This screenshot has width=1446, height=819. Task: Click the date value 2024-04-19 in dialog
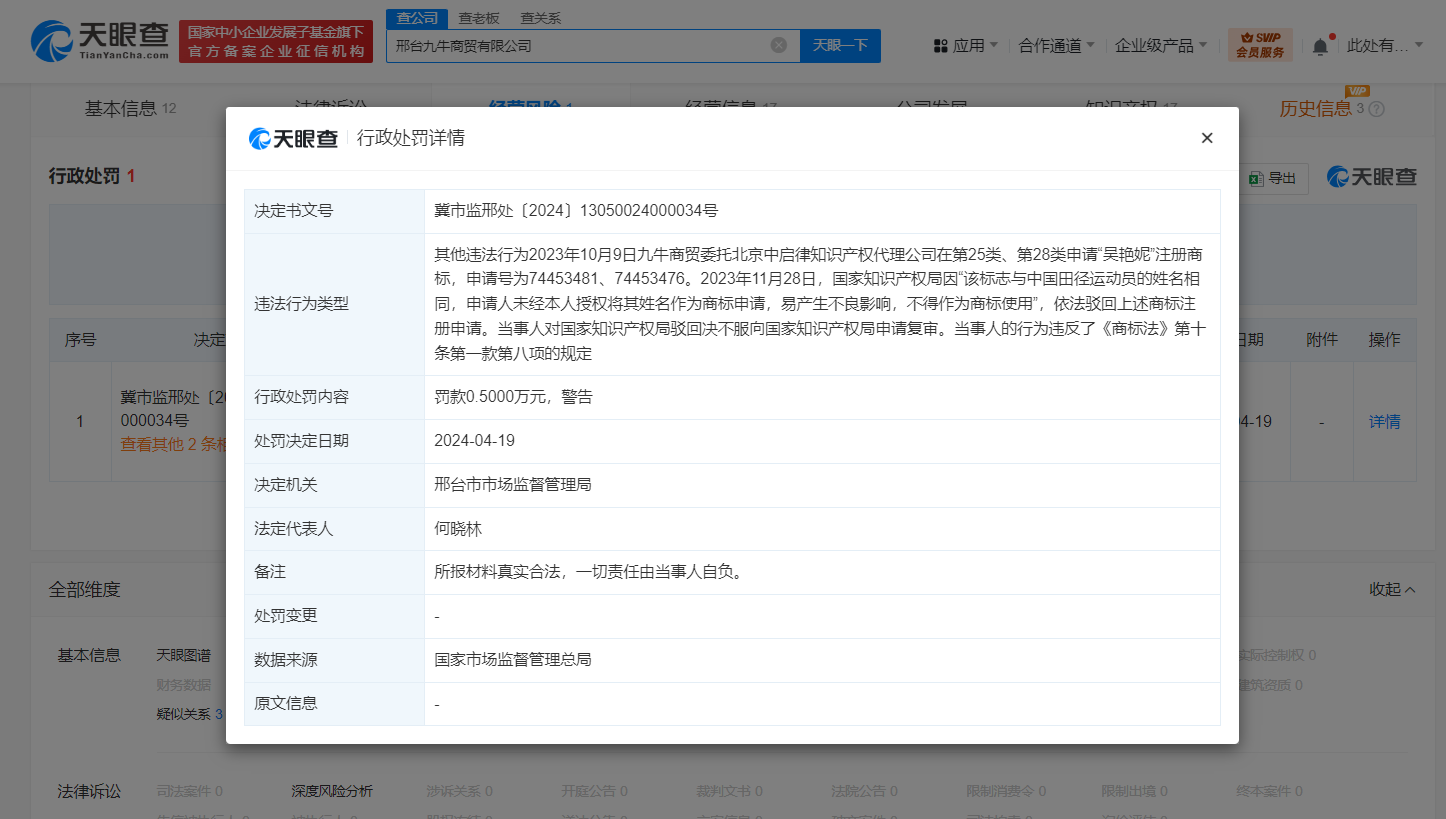pos(474,440)
